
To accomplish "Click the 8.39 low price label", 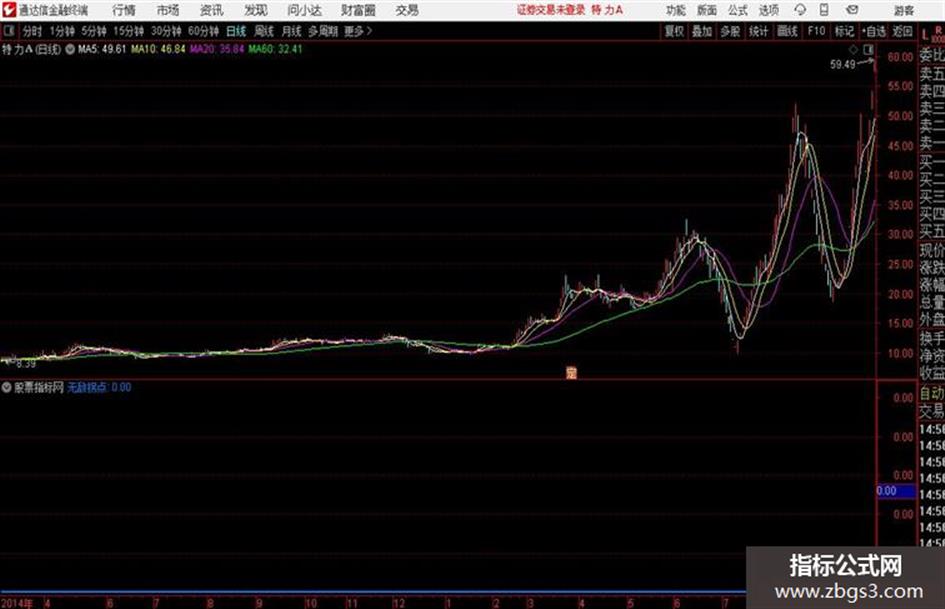I will (x=26, y=364).
